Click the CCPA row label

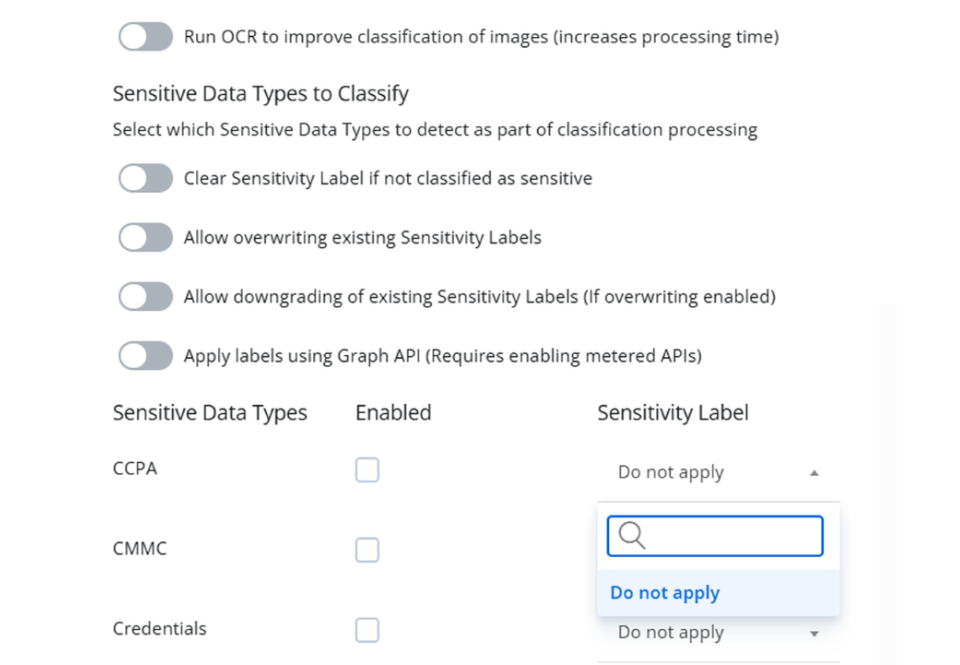tap(134, 468)
